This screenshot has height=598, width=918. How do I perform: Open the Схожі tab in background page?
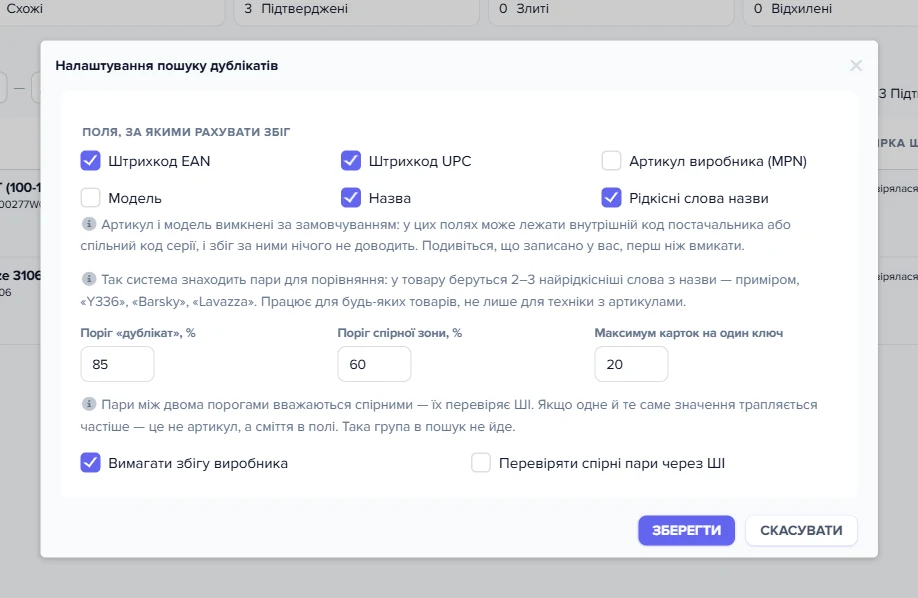click(112, 10)
